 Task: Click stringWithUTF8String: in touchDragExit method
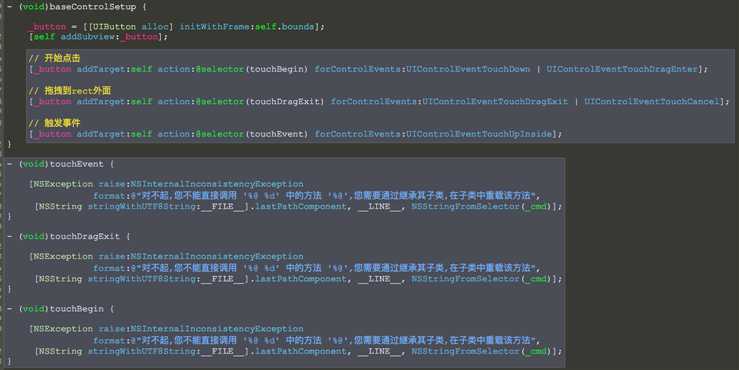pyautogui.click(x=144, y=279)
